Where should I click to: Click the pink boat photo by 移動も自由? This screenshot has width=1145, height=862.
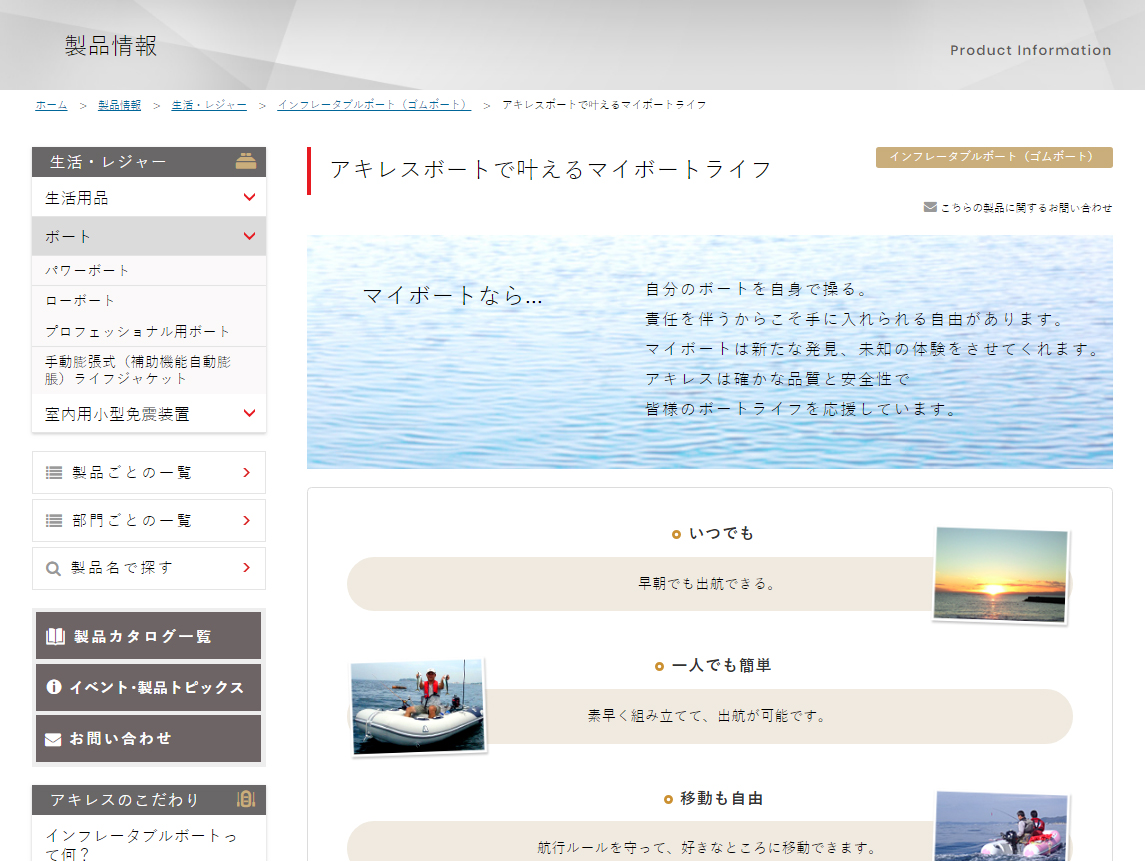[1000, 826]
